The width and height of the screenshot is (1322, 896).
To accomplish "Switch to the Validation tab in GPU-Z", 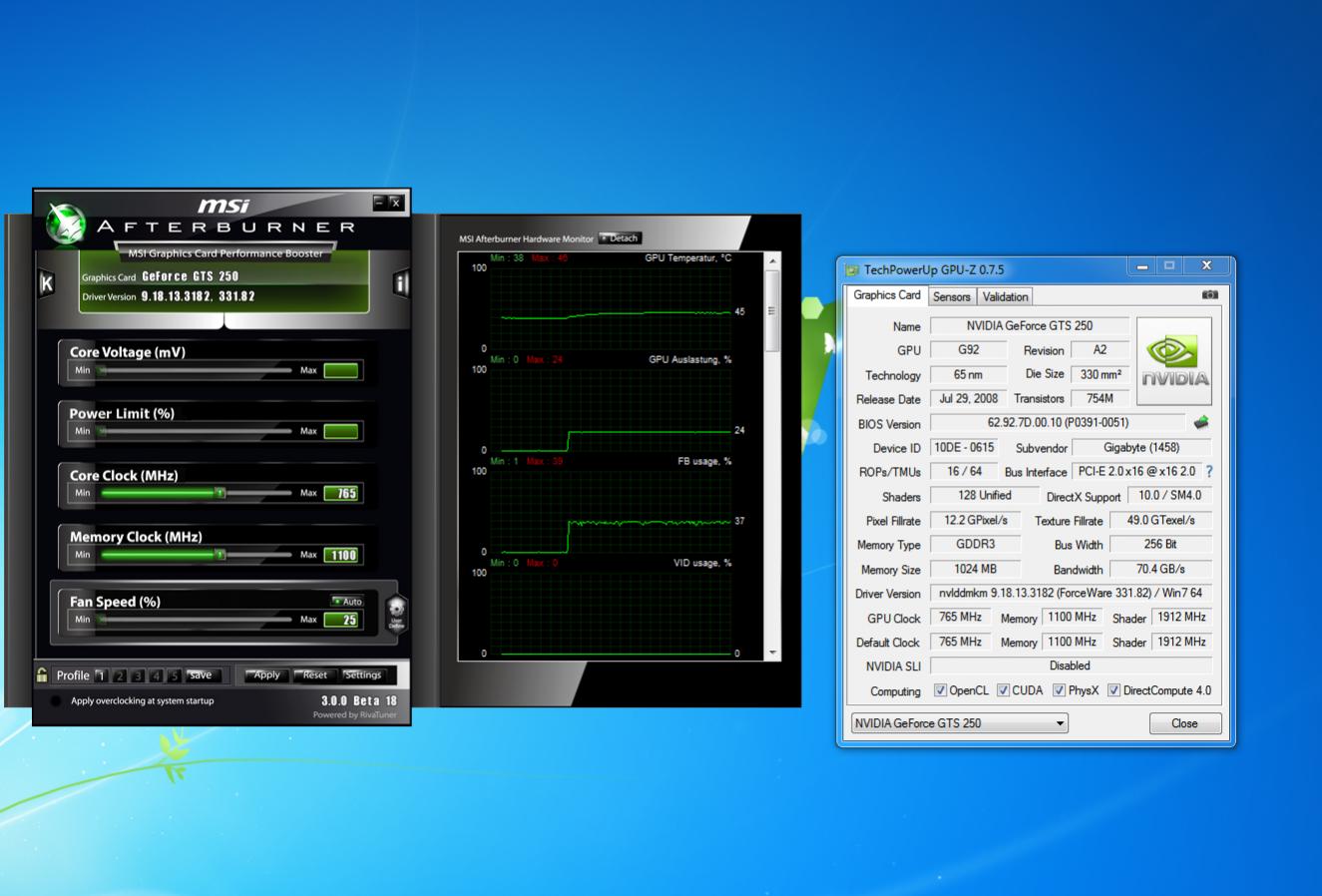I will click(x=1005, y=296).
